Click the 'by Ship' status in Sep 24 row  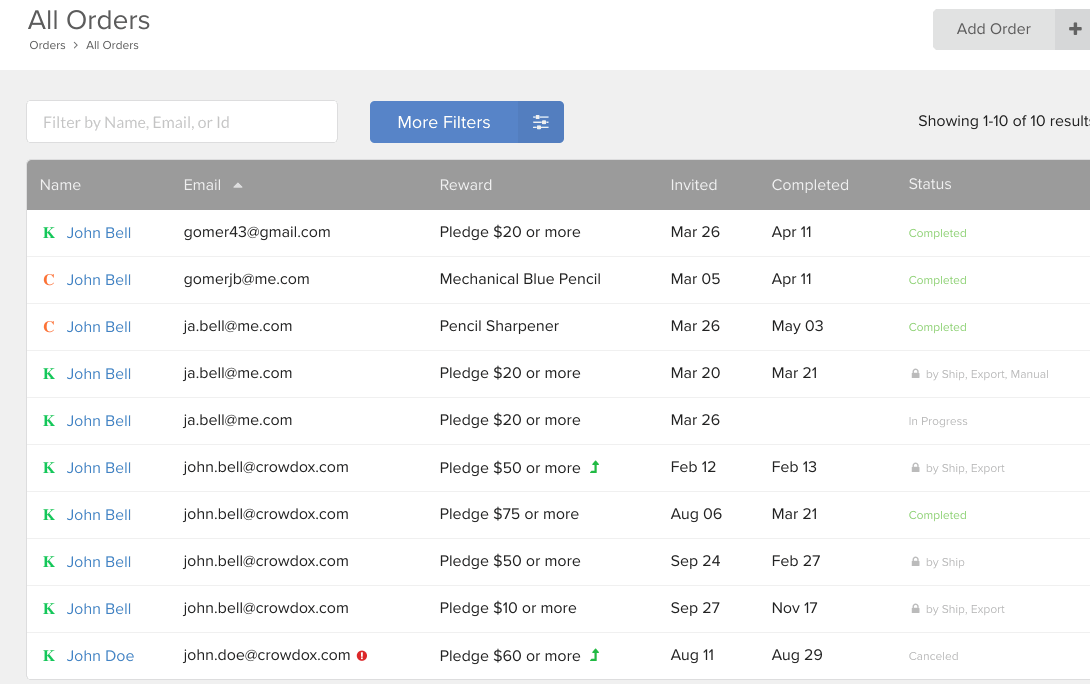pos(945,562)
